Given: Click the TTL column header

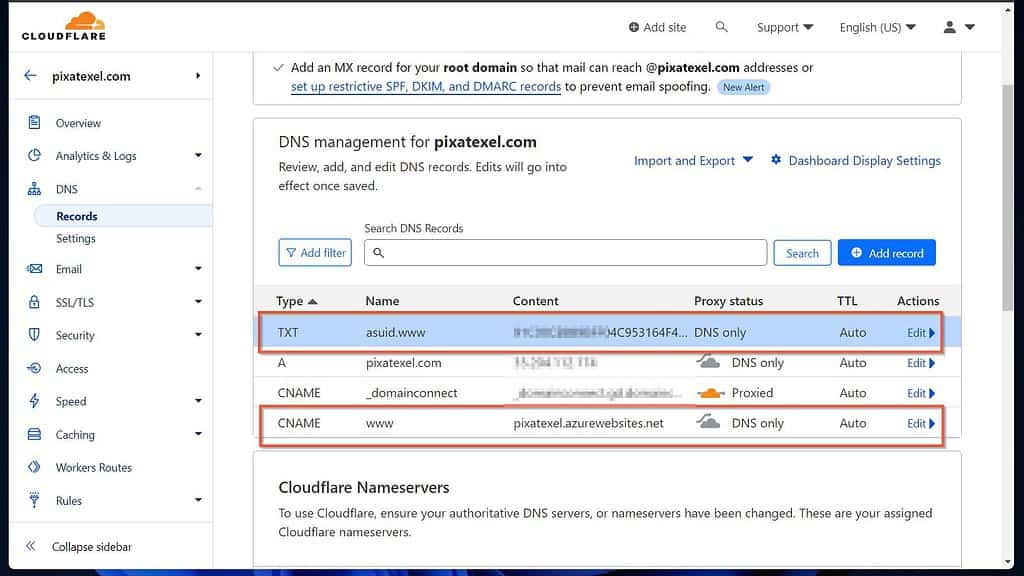Looking at the screenshot, I should click(x=847, y=301).
